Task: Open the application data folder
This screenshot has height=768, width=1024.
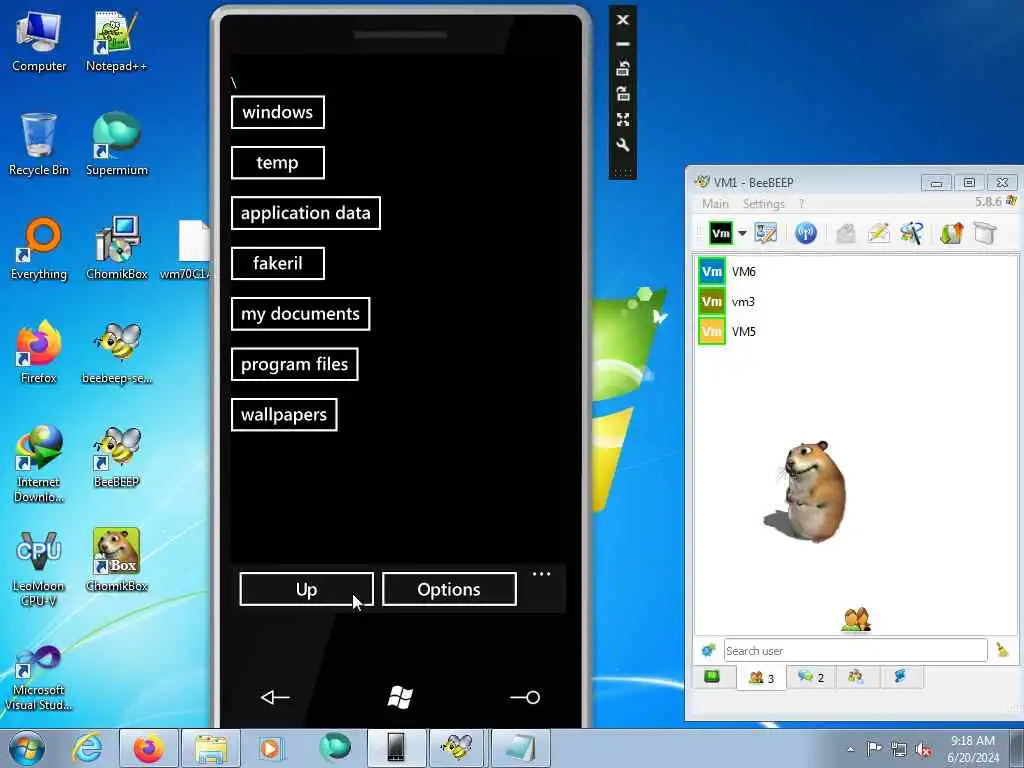Action: pos(306,213)
